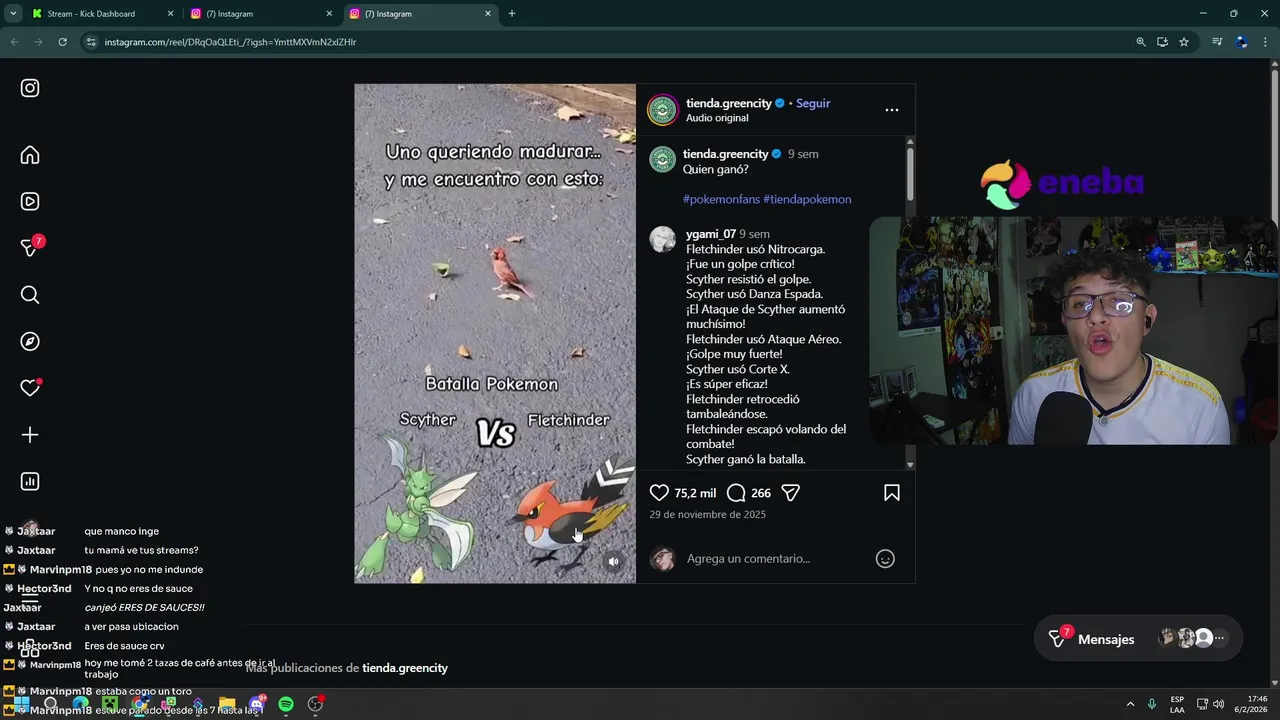1280x720 pixels.
Task: Click the comments scrollbar thumb
Action: (x=910, y=175)
